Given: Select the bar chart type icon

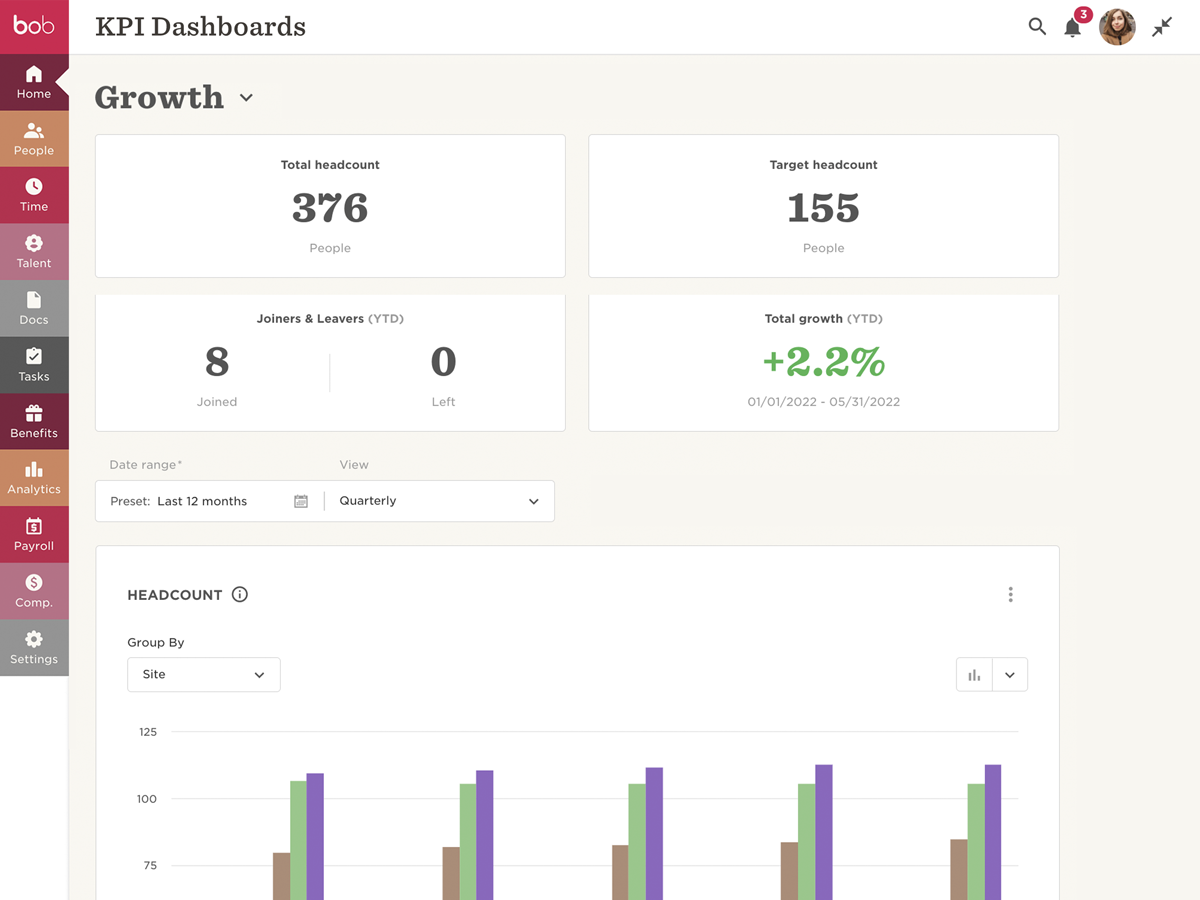Looking at the screenshot, I should click(x=974, y=675).
